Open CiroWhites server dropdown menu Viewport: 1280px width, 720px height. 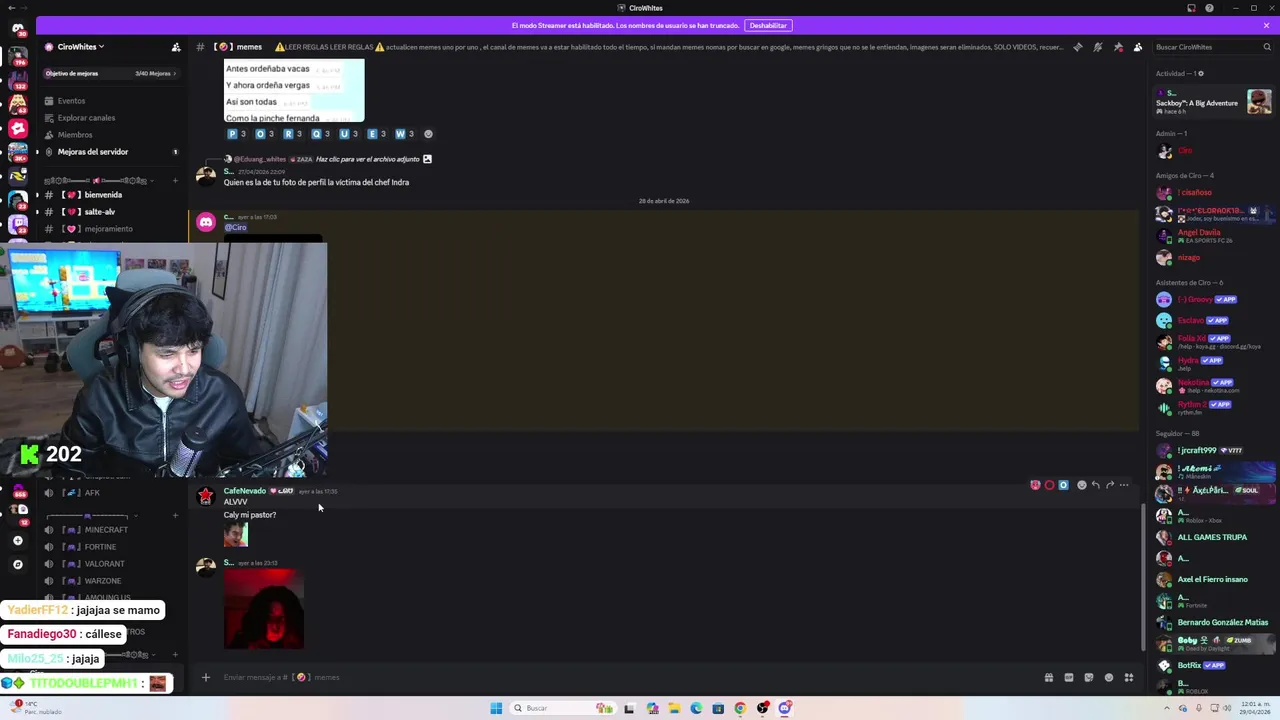point(80,47)
